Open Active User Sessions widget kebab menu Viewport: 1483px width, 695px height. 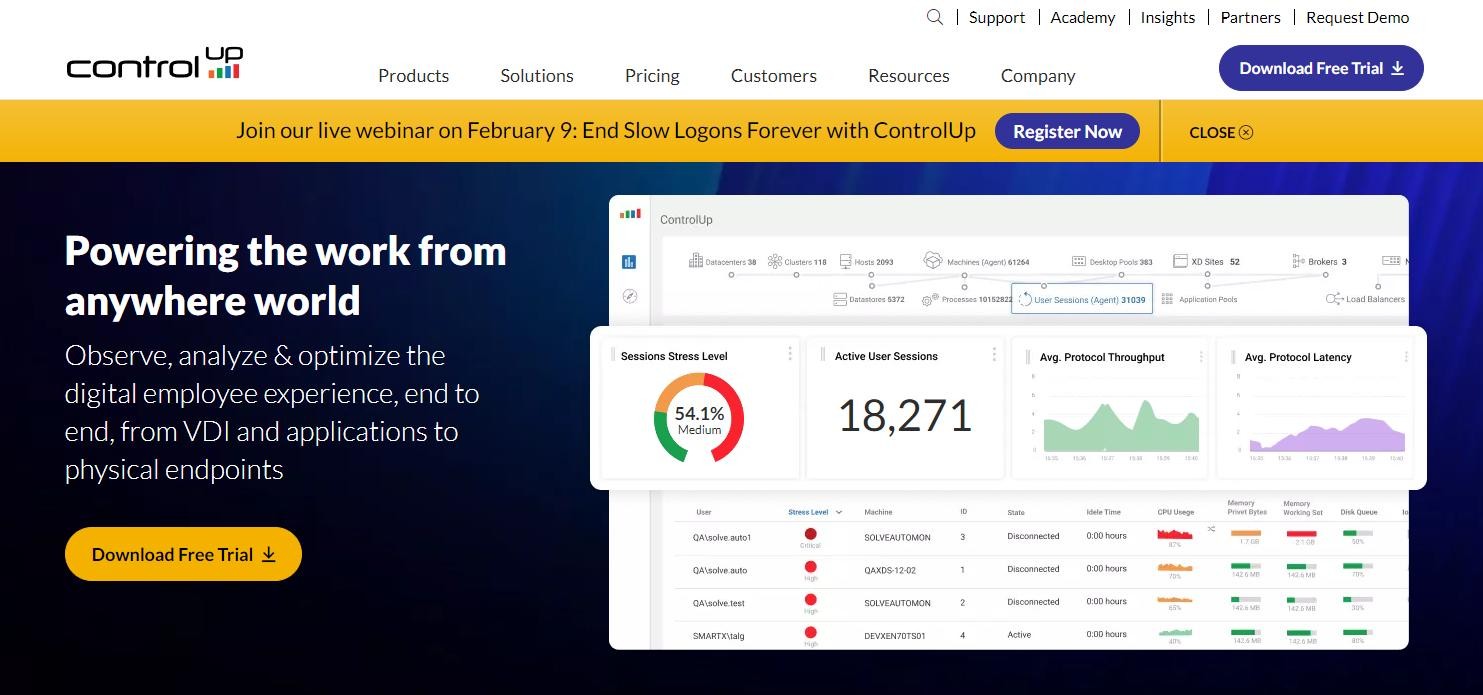click(994, 354)
